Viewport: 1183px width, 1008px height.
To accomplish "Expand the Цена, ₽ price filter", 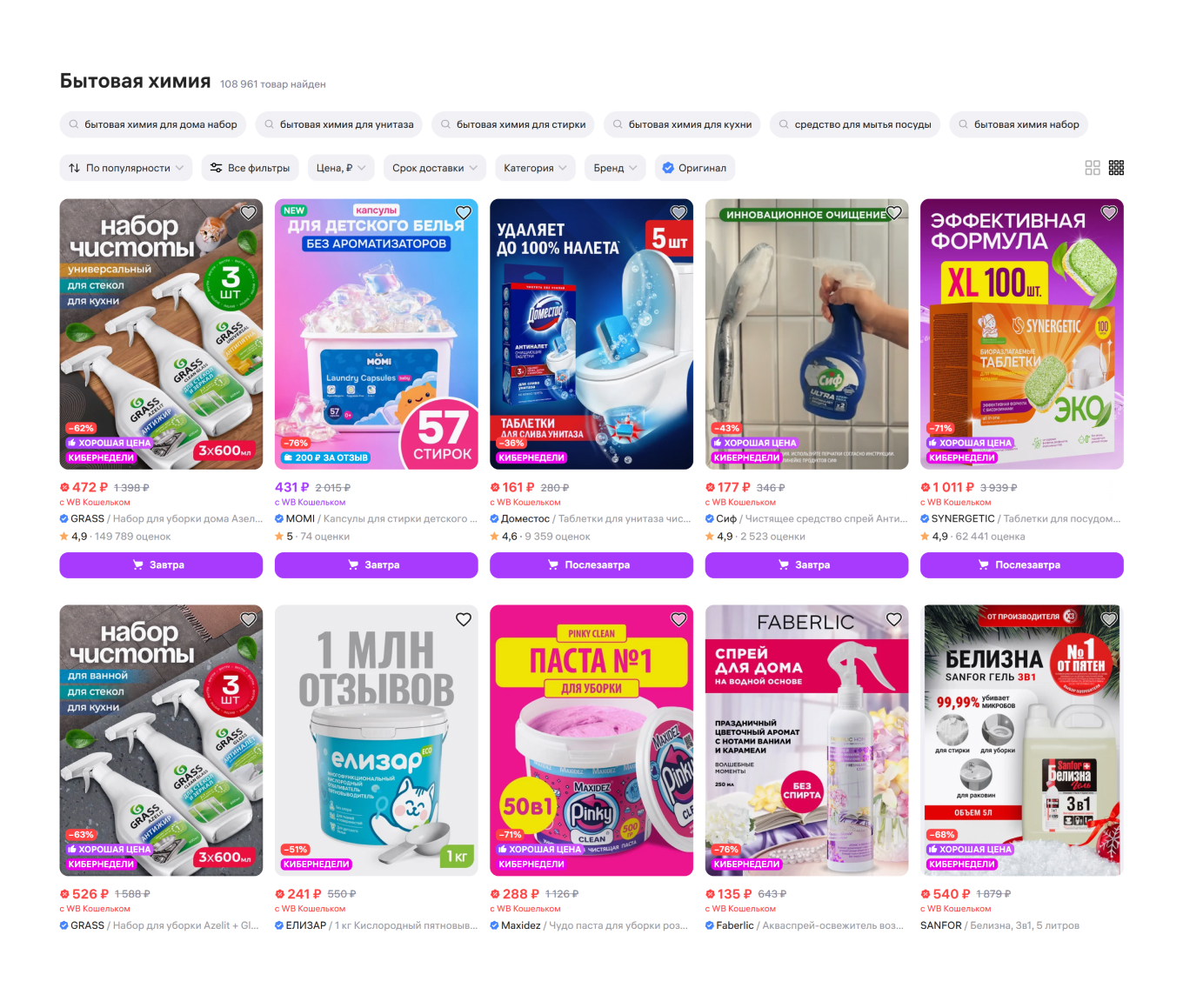I will point(341,168).
